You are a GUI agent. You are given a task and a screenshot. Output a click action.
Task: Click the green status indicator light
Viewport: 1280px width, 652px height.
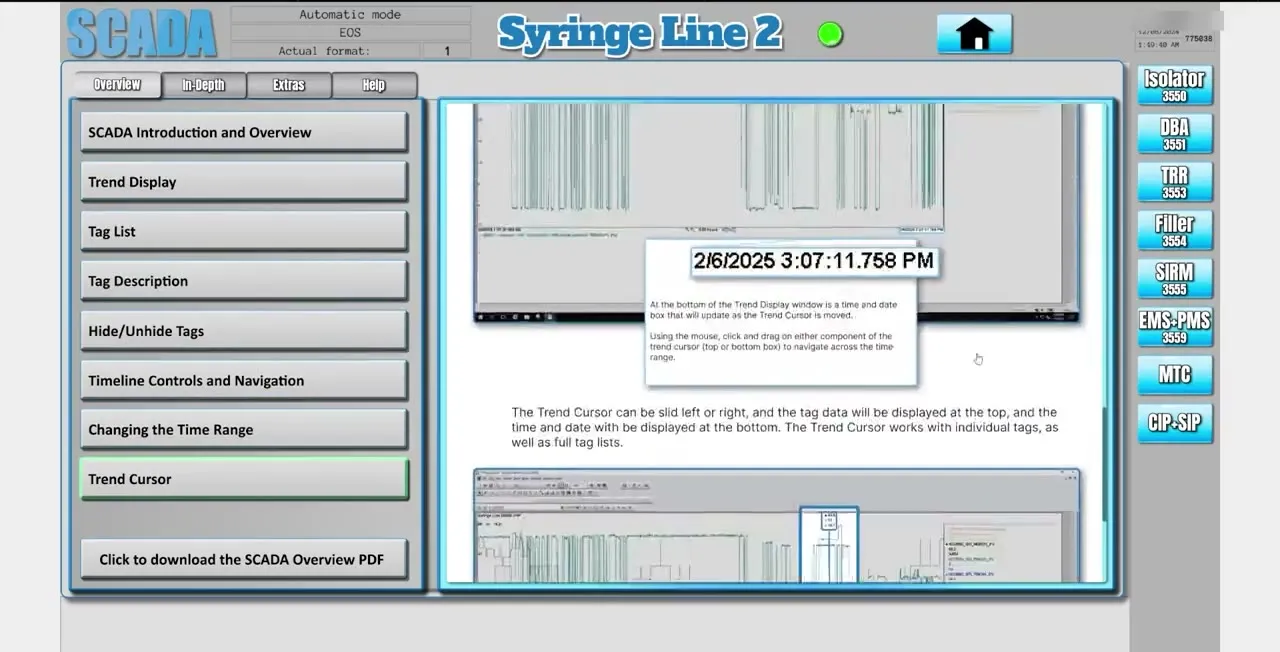point(830,35)
